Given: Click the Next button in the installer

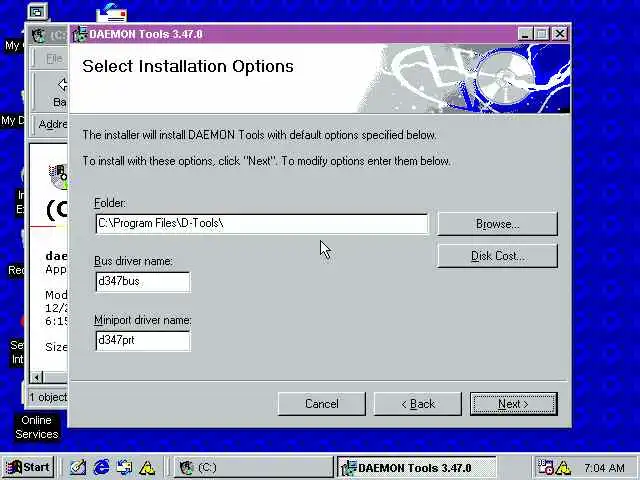Looking at the screenshot, I should point(513,404).
